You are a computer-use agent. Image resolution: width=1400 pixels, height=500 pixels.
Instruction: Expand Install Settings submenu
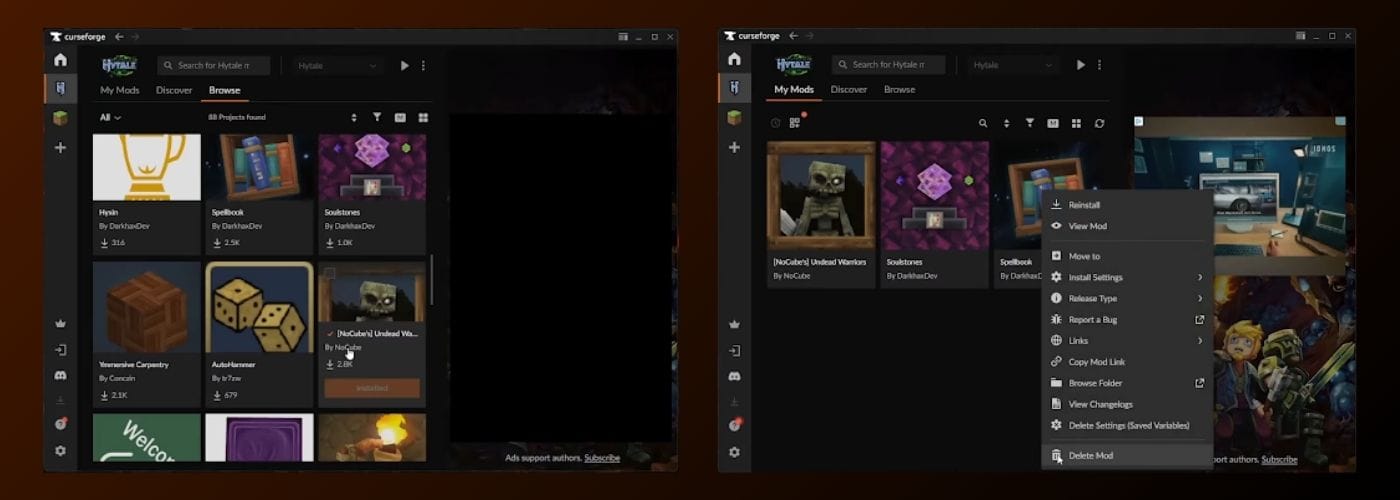click(x=1127, y=277)
